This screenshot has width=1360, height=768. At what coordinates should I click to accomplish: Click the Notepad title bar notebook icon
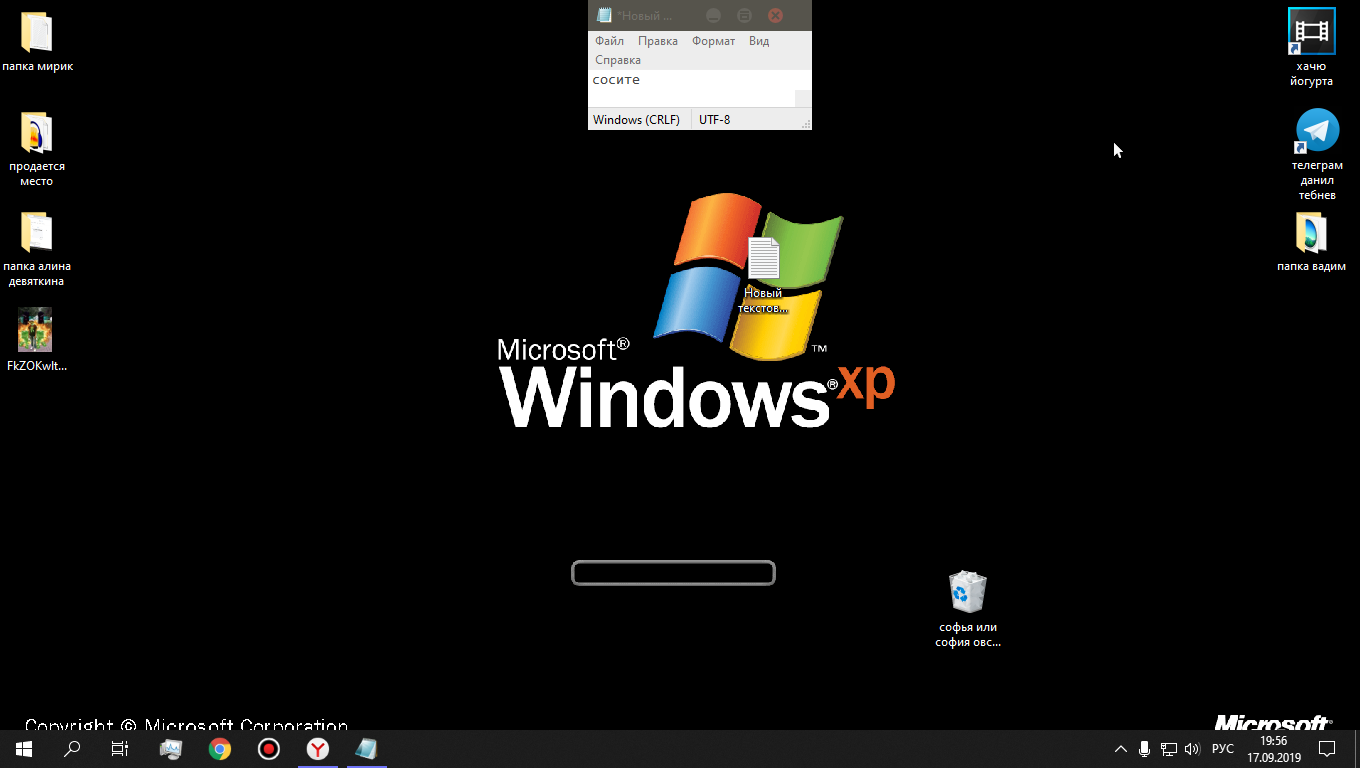click(x=604, y=15)
